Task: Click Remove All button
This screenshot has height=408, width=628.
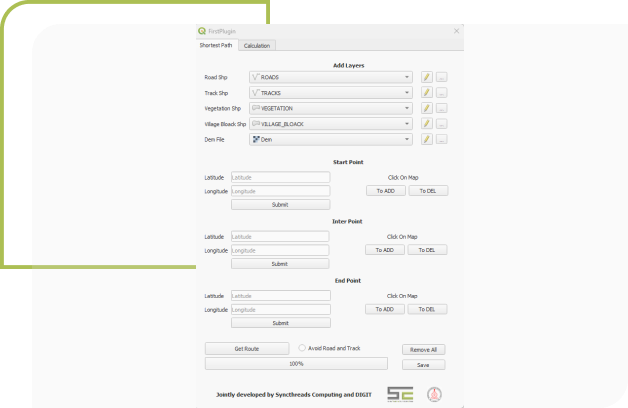Action: (423, 350)
